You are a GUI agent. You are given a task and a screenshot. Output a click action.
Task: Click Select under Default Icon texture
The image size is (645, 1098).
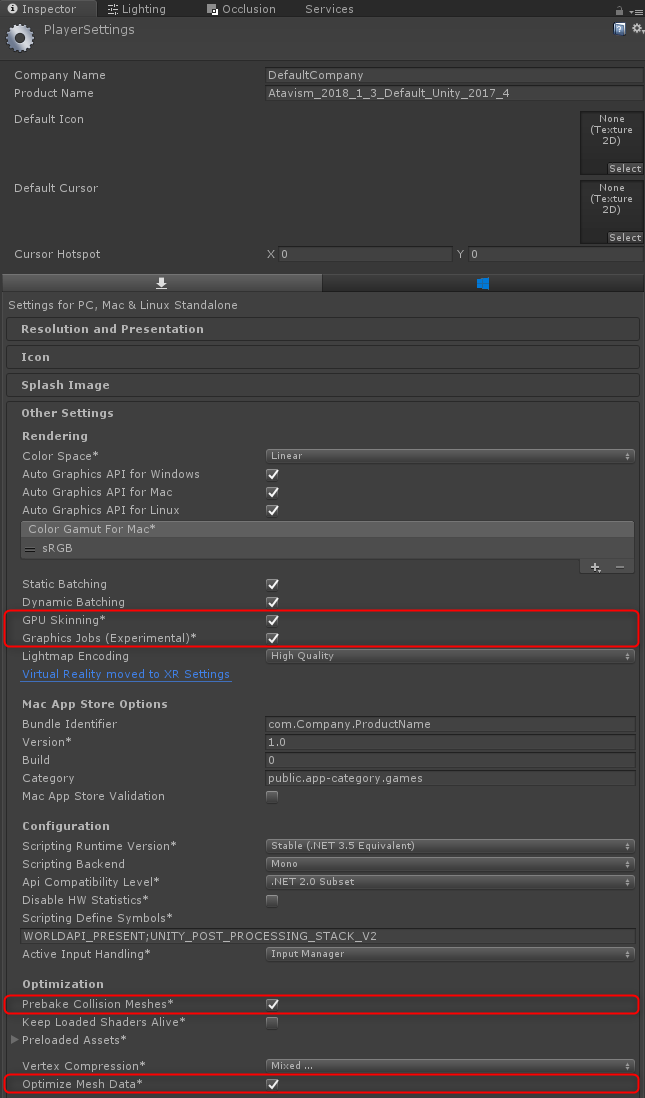pyautogui.click(x=625, y=169)
